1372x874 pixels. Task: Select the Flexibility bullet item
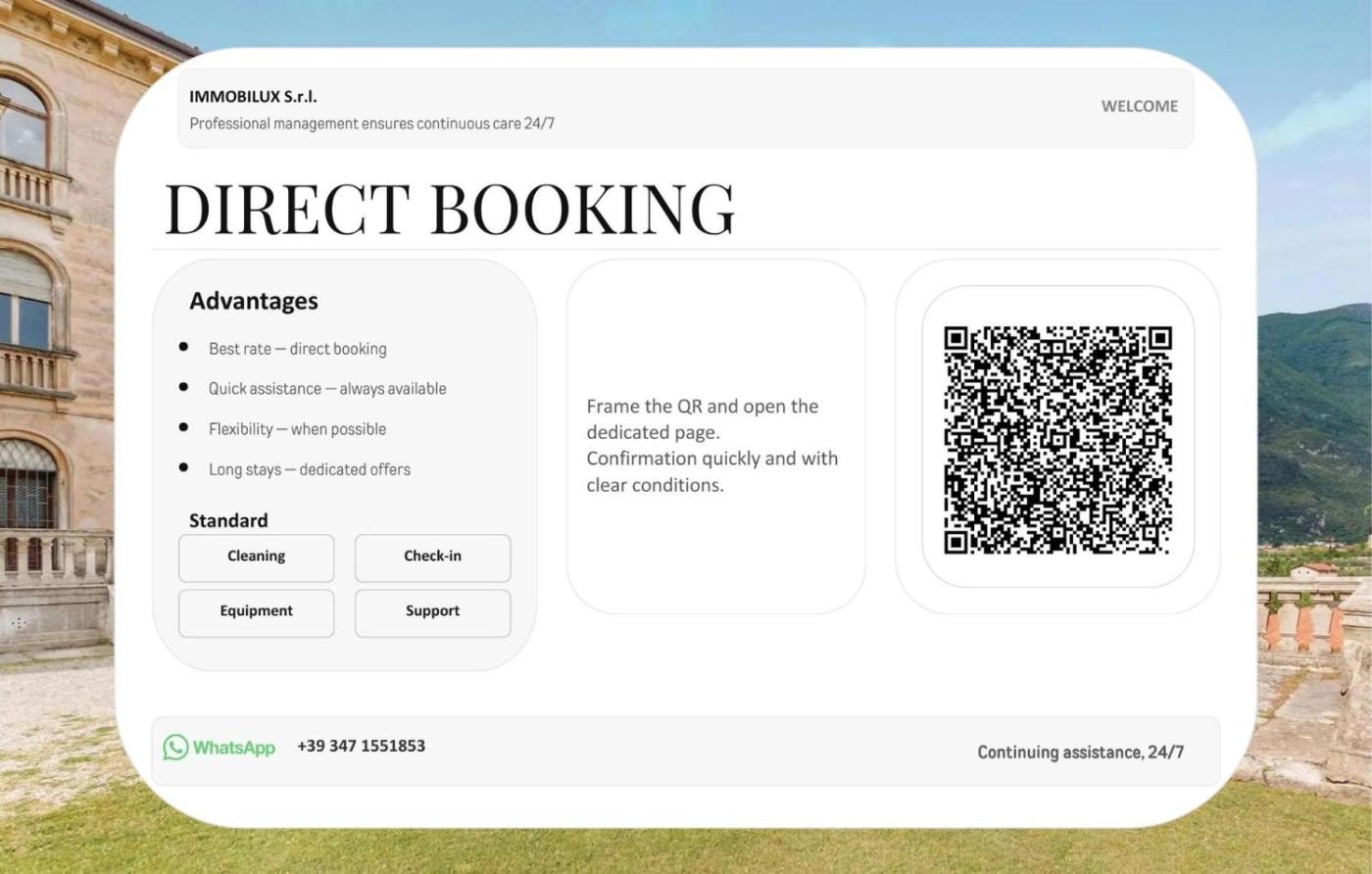pyautogui.click(x=297, y=429)
